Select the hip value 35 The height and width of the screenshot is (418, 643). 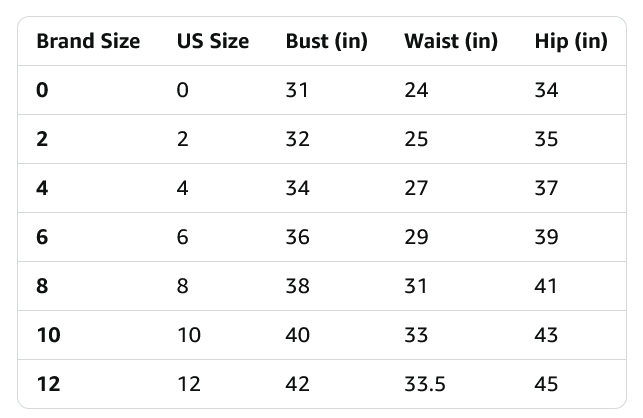pos(546,139)
